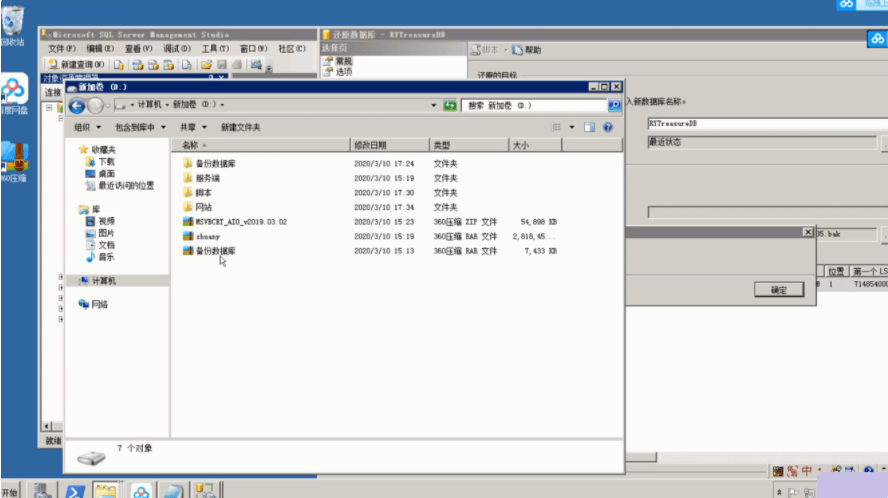Open the 包含到库中 dropdown

pyautogui.click(x=140, y=127)
